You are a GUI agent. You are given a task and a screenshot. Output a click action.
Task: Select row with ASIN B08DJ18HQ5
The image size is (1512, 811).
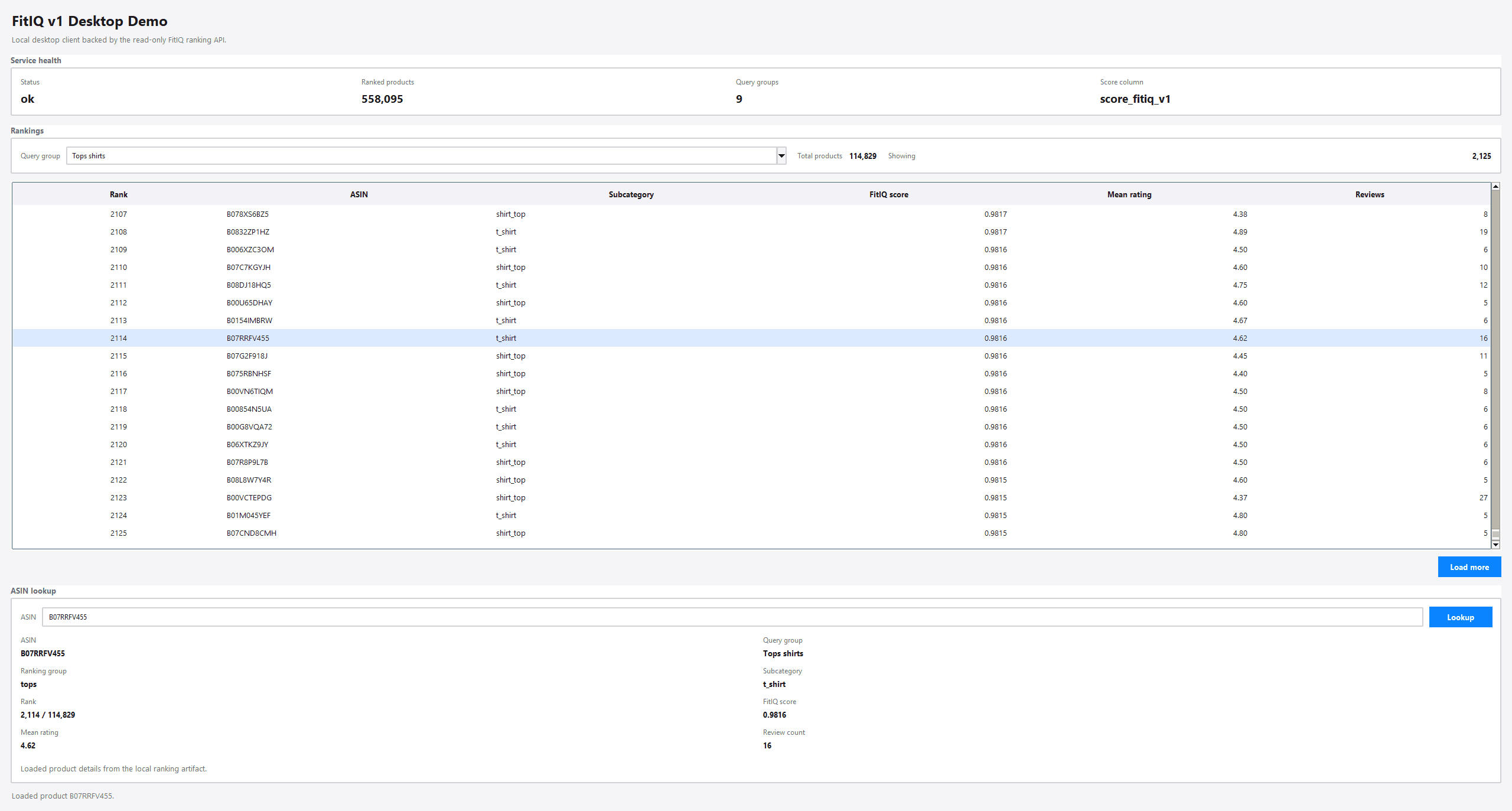point(751,285)
